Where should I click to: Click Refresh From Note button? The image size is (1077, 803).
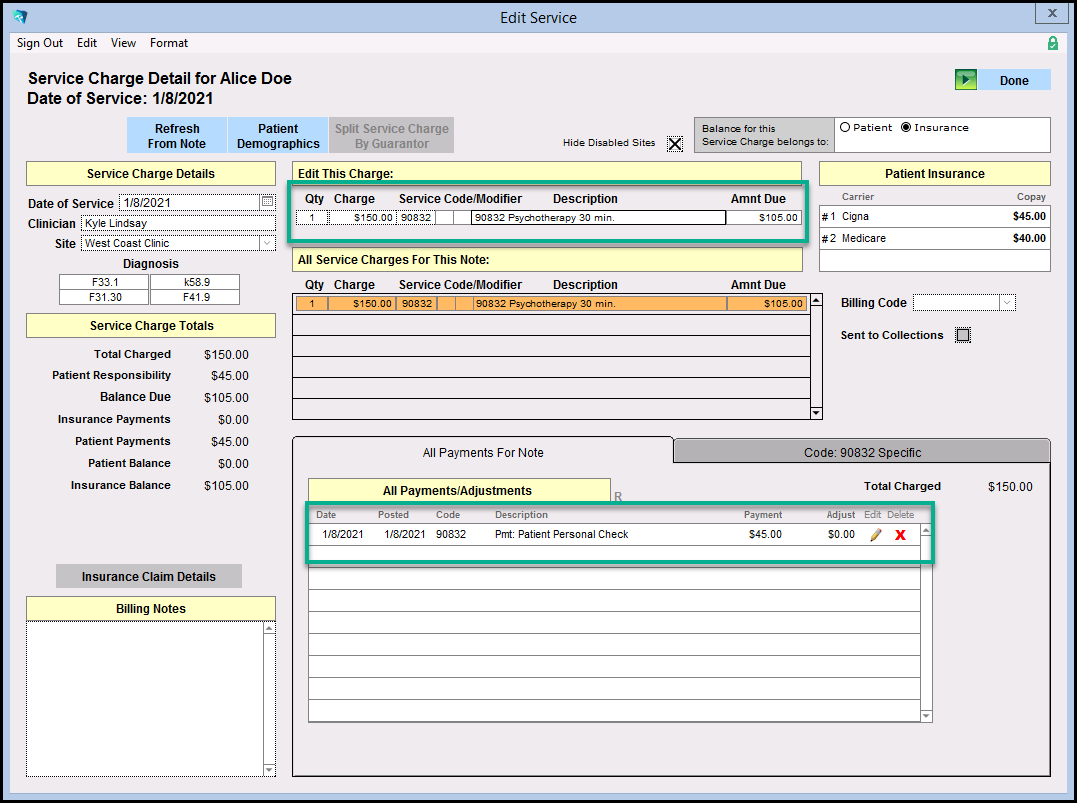pos(177,136)
